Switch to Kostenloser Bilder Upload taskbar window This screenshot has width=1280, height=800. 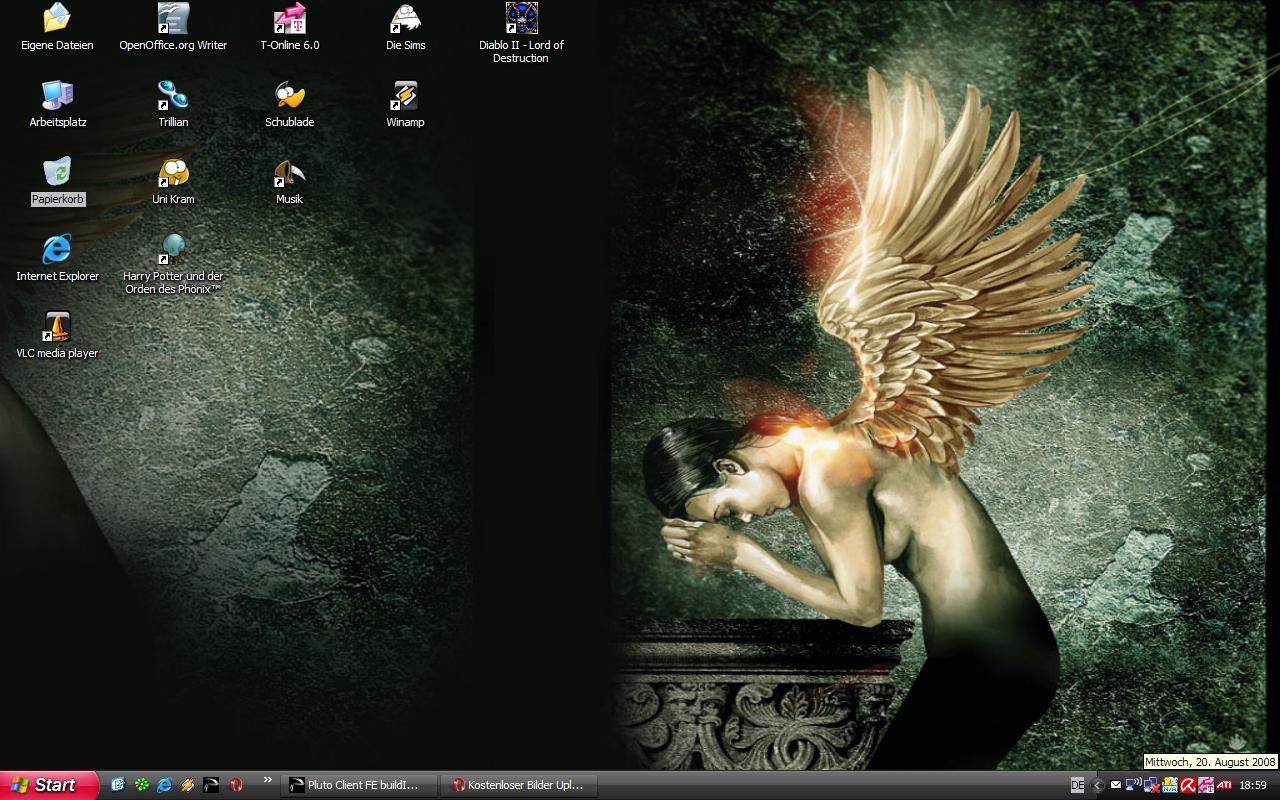click(518, 785)
